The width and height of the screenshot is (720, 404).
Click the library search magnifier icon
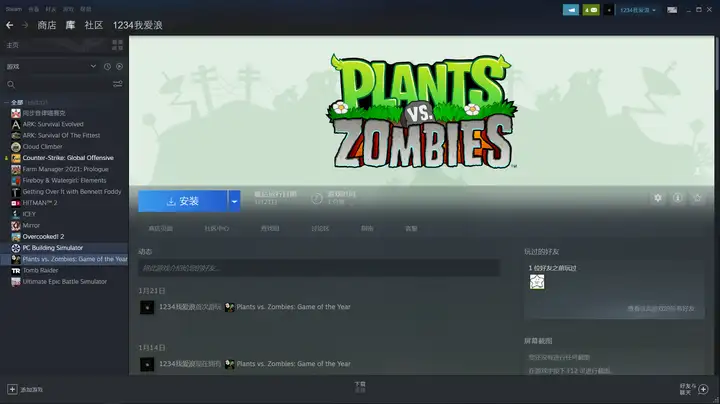pyautogui.click(x=11, y=84)
